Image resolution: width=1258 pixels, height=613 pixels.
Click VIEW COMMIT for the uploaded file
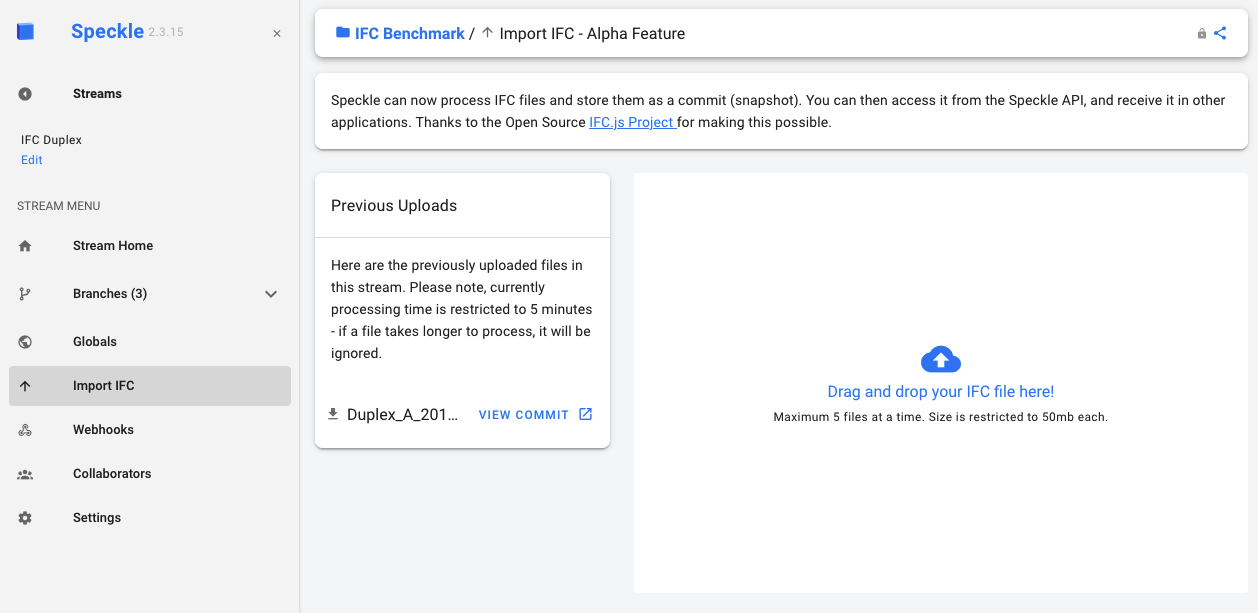point(524,413)
